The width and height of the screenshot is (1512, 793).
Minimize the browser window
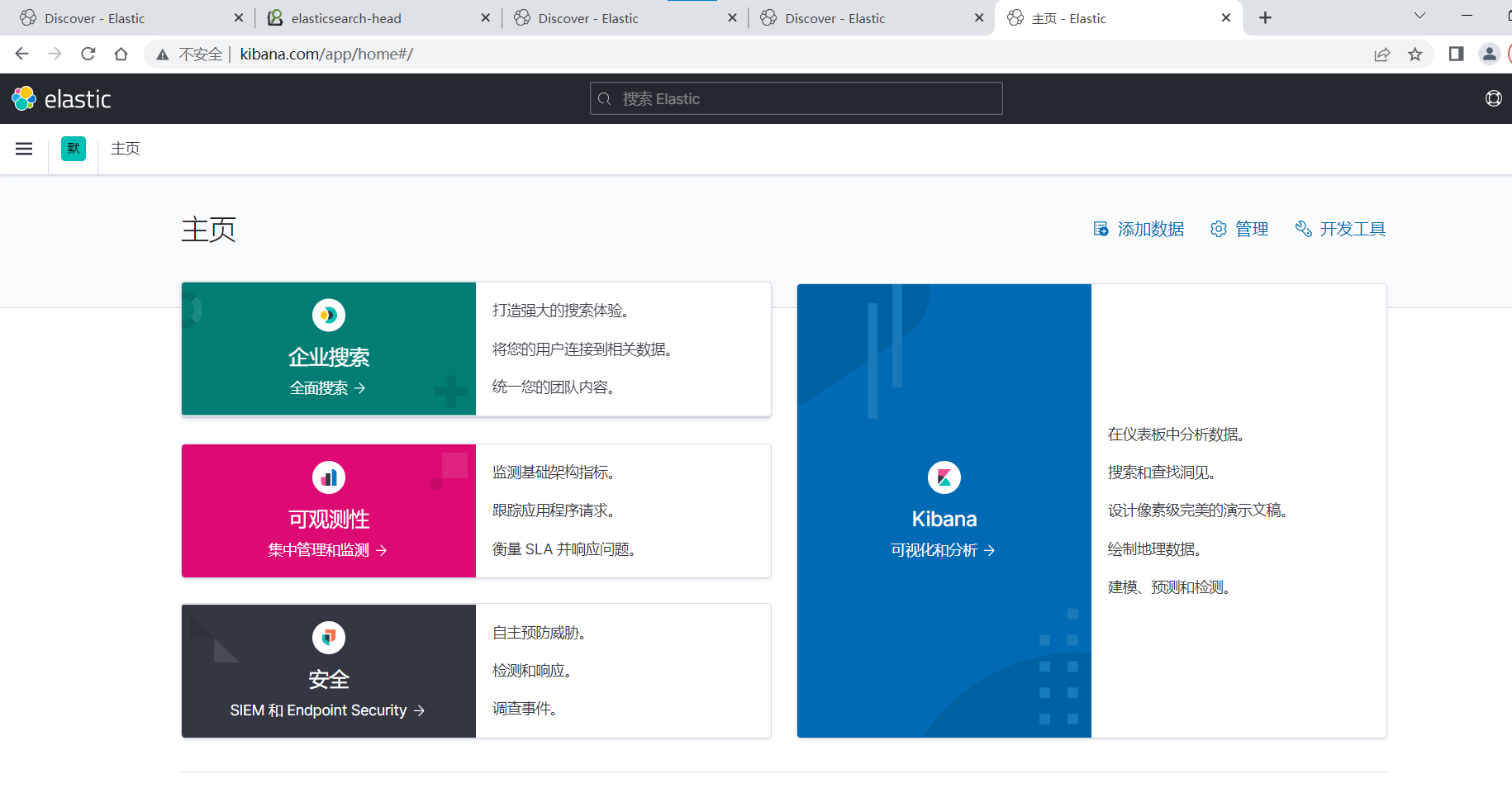pyautogui.click(x=1467, y=16)
